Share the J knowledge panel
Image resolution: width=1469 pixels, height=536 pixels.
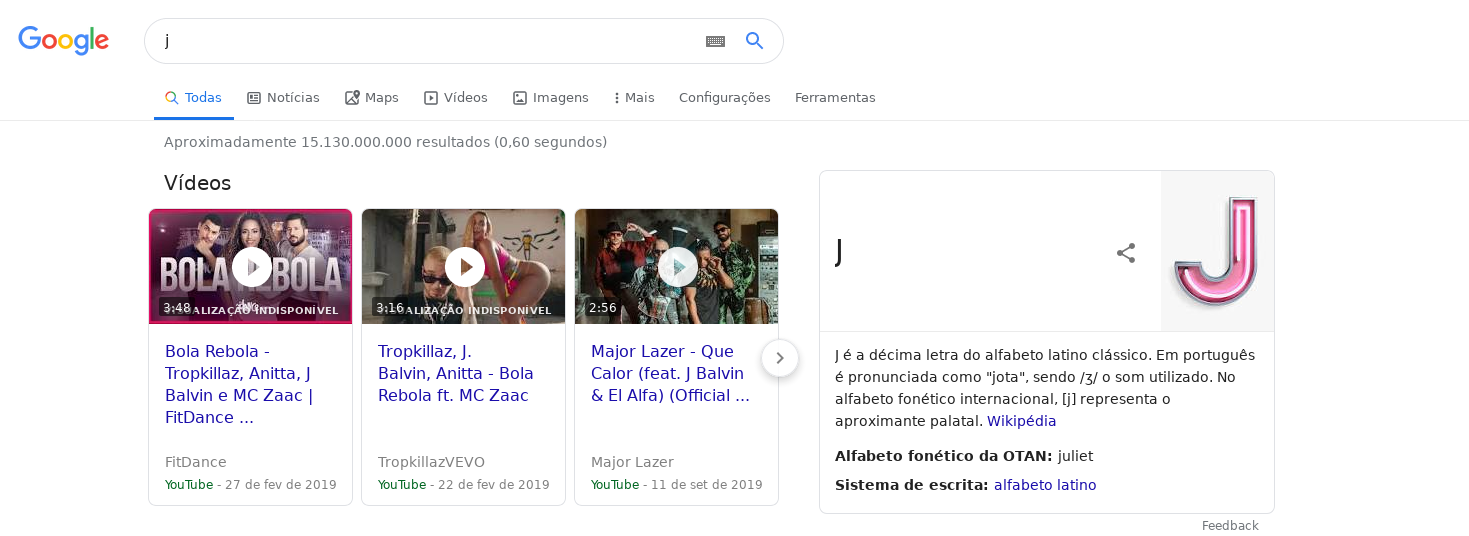click(1126, 253)
